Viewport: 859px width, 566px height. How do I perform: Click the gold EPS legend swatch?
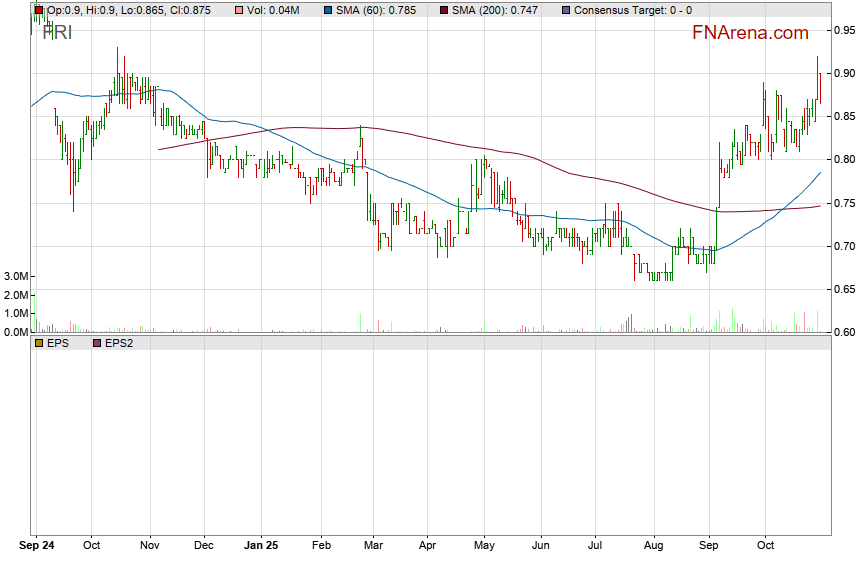click(38, 343)
